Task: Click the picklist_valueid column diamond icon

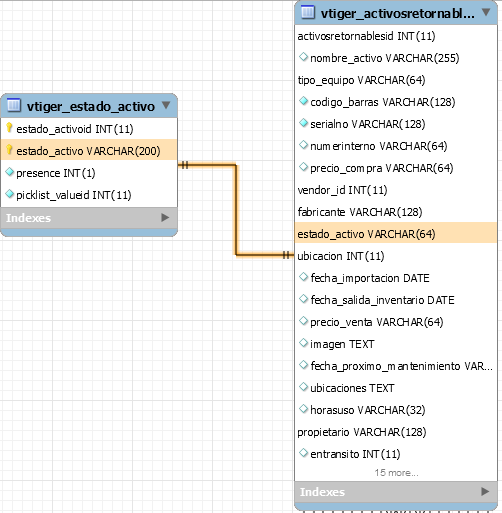Action: pyautogui.click(x=10, y=194)
